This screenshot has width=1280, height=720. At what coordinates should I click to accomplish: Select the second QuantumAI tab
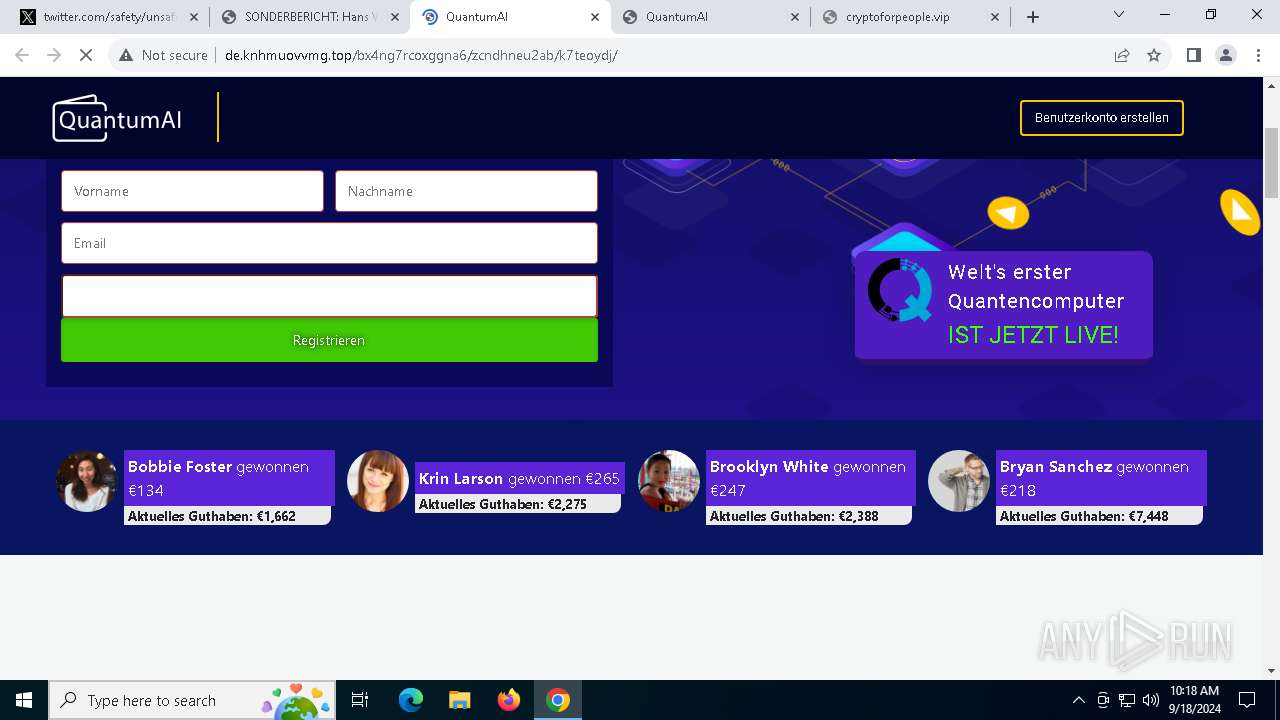tap(710, 17)
